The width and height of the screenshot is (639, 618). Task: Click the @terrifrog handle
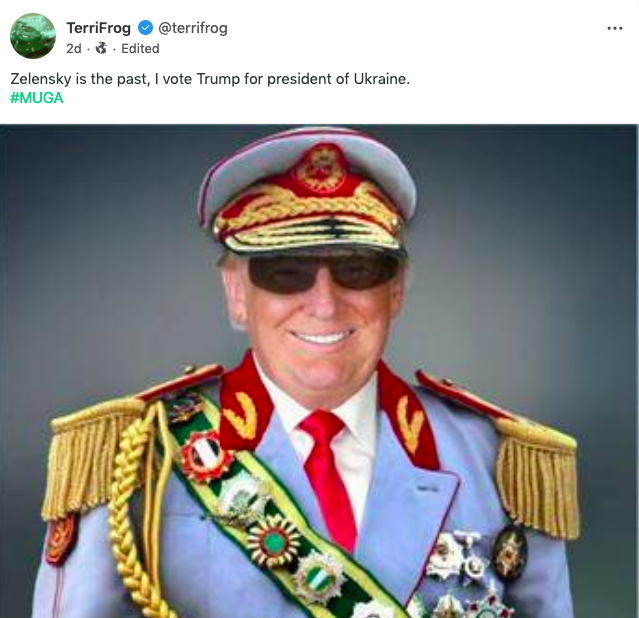pyautogui.click(x=193, y=28)
